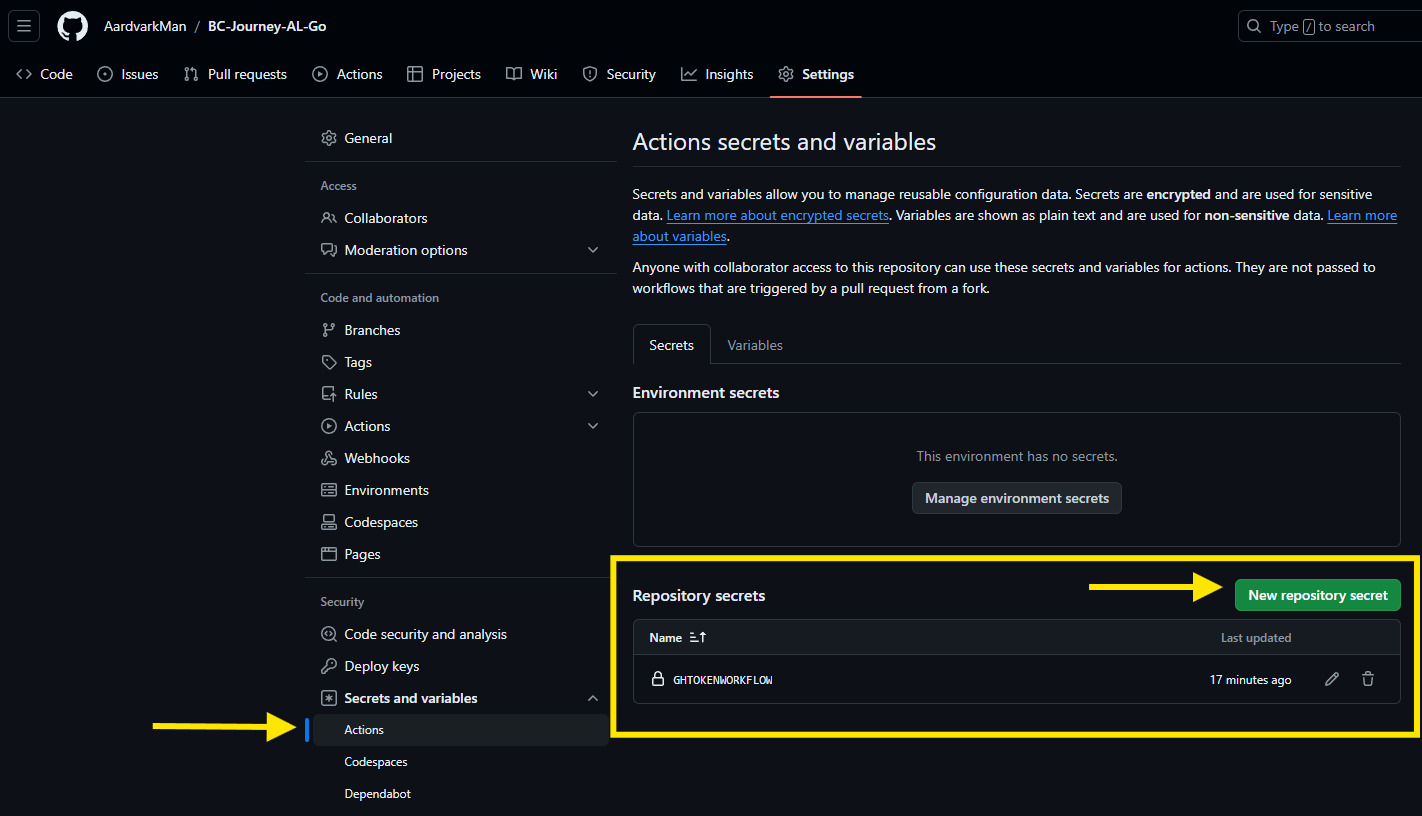
Task: Collapse the Secrets and variables section
Action: tap(593, 697)
